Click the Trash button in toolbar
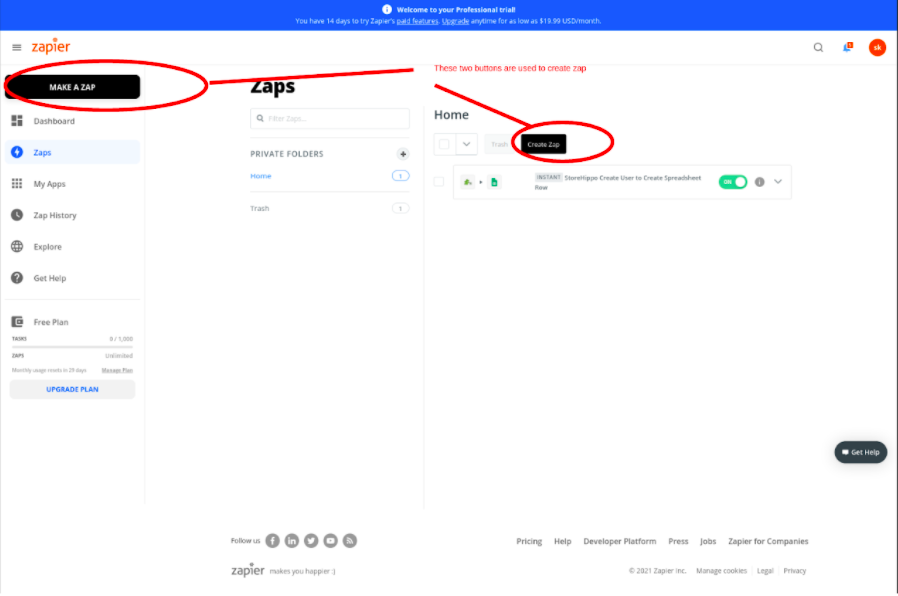 tap(499, 144)
